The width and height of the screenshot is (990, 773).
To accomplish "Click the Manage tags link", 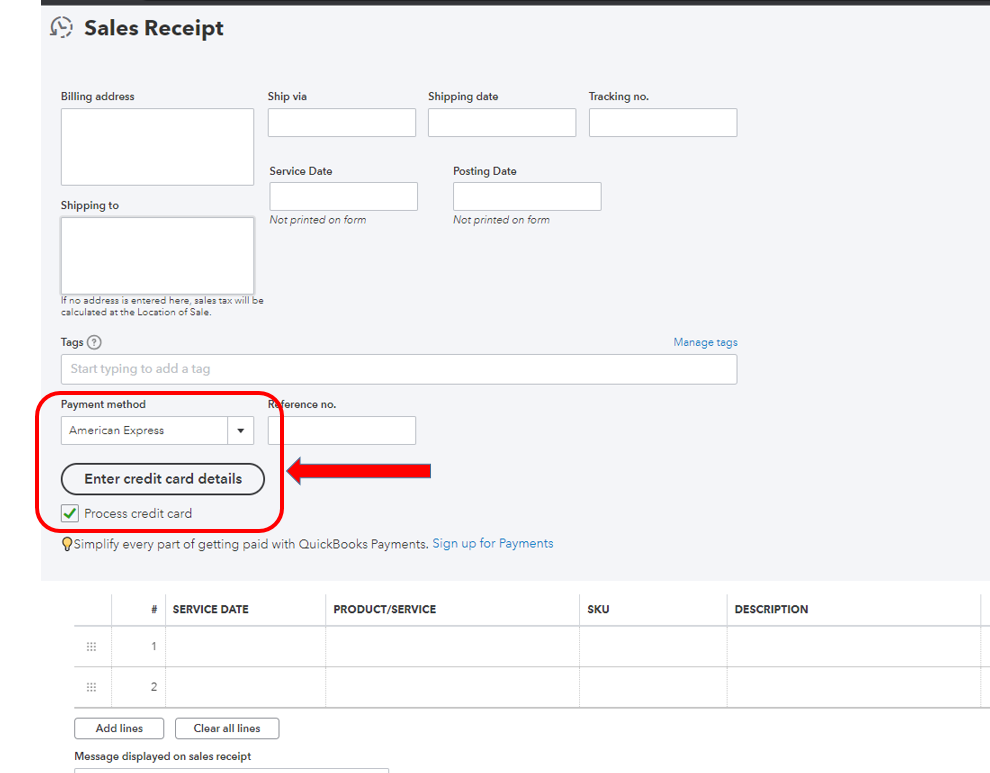I will click(x=705, y=342).
